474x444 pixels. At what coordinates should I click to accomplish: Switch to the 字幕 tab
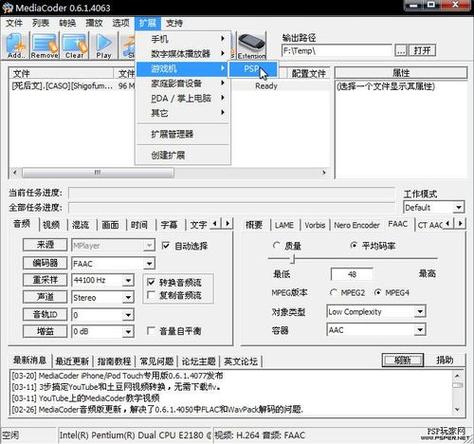pos(169,225)
